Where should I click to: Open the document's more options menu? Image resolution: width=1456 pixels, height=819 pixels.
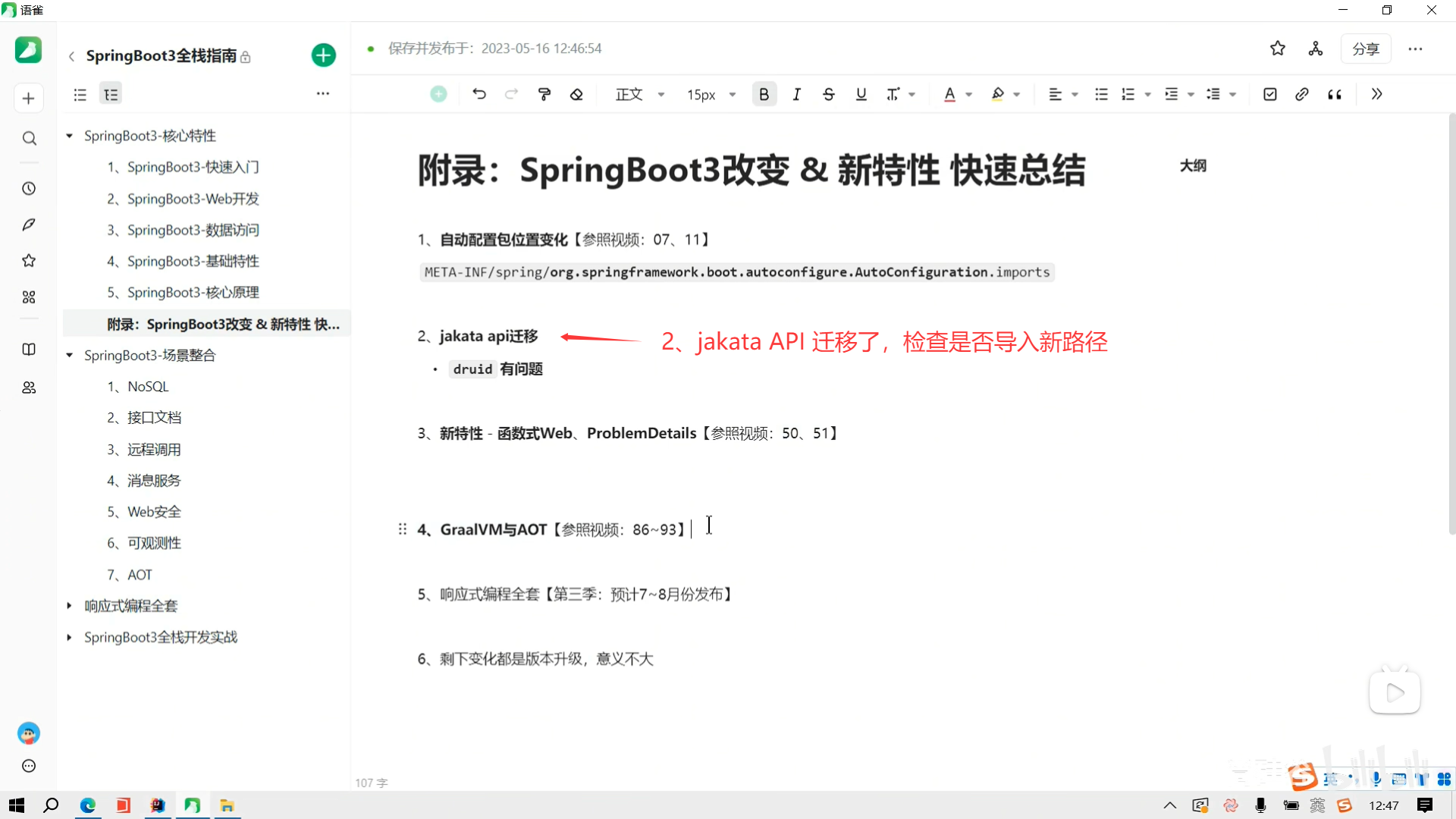[1415, 48]
